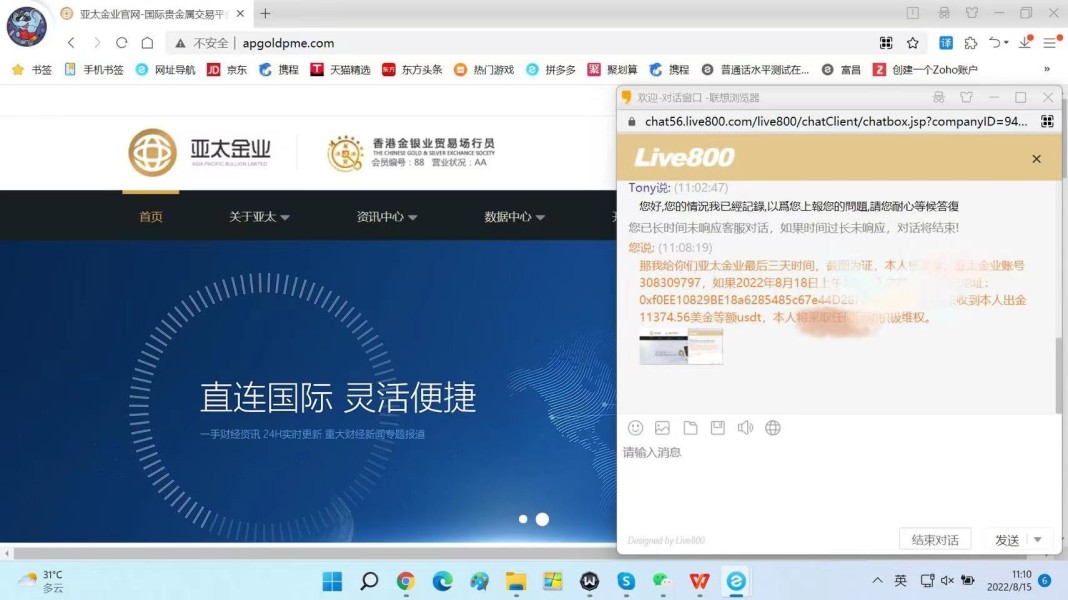Click the 亚太金业 logo

click(x=200, y=153)
